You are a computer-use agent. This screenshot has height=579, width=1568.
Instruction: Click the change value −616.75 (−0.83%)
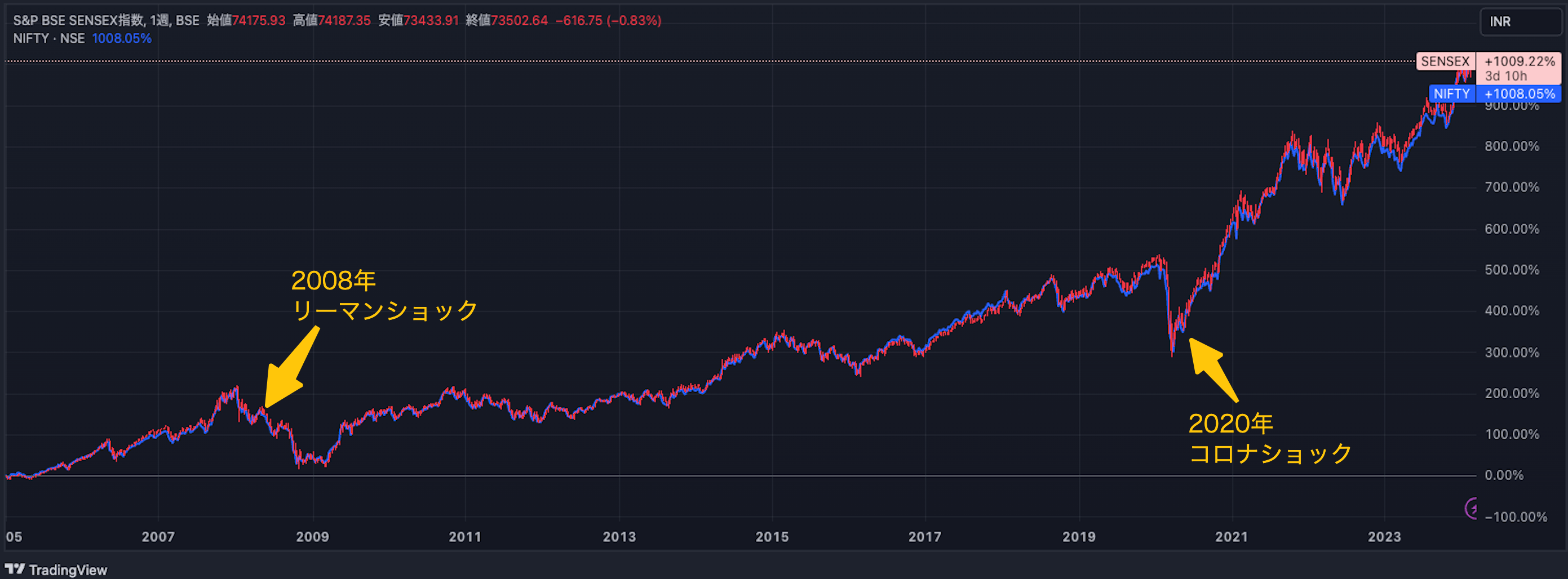tap(608, 21)
